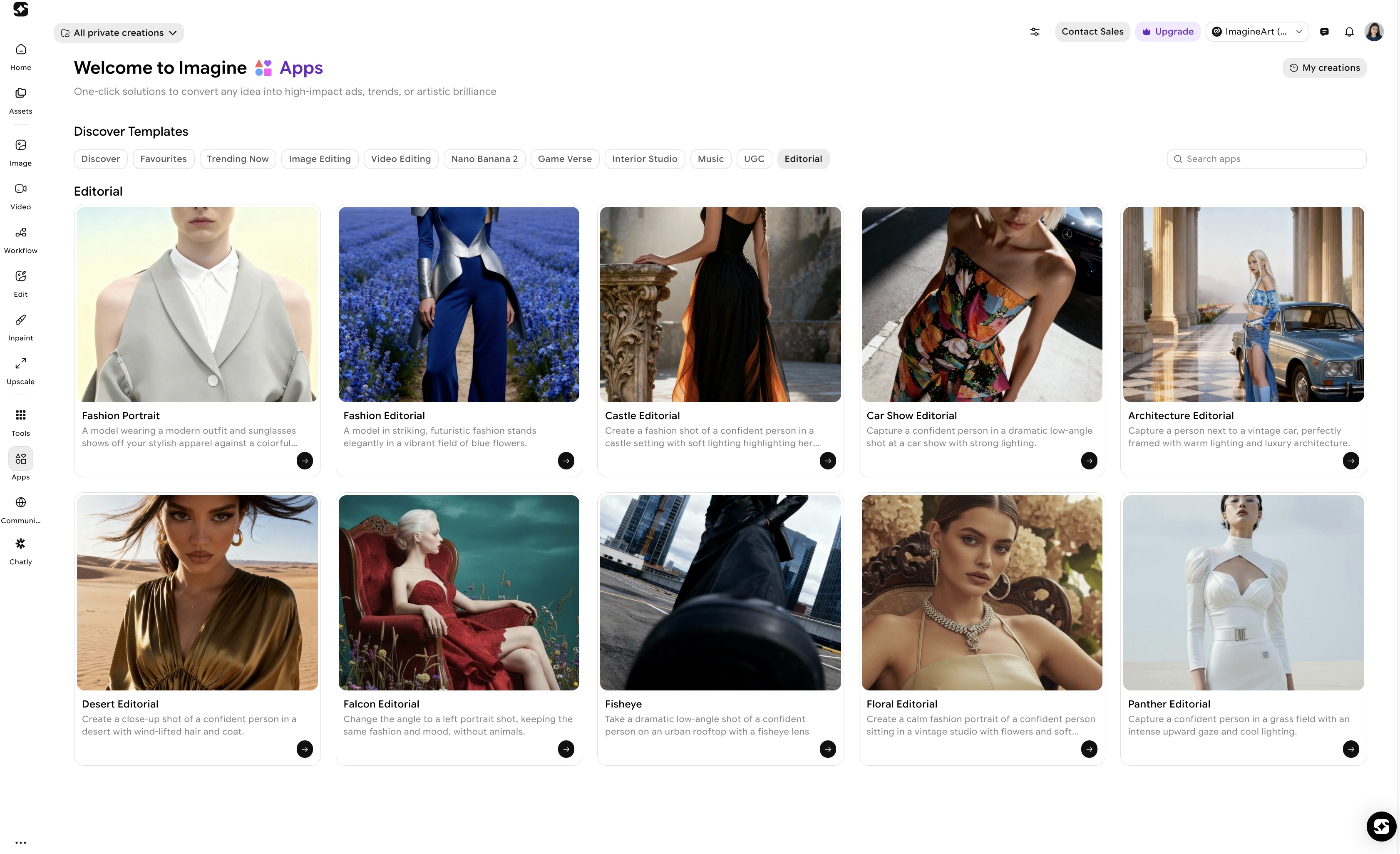This screenshot has width=1400, height=854.
Task: Open the chat messages icon in header
Action: click(x=1324, y=32)
